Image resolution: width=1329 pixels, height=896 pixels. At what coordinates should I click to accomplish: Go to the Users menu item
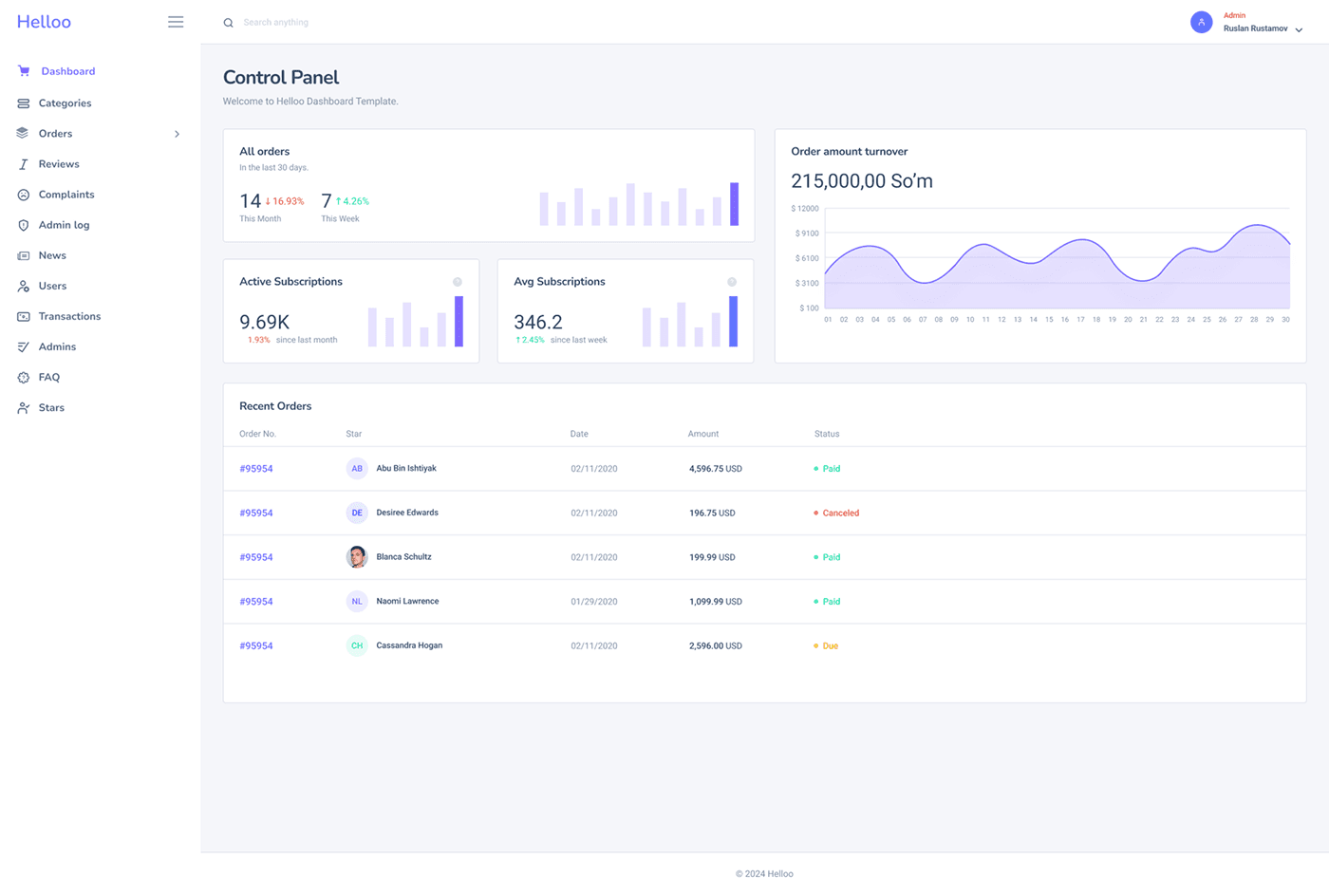[52, 286]
